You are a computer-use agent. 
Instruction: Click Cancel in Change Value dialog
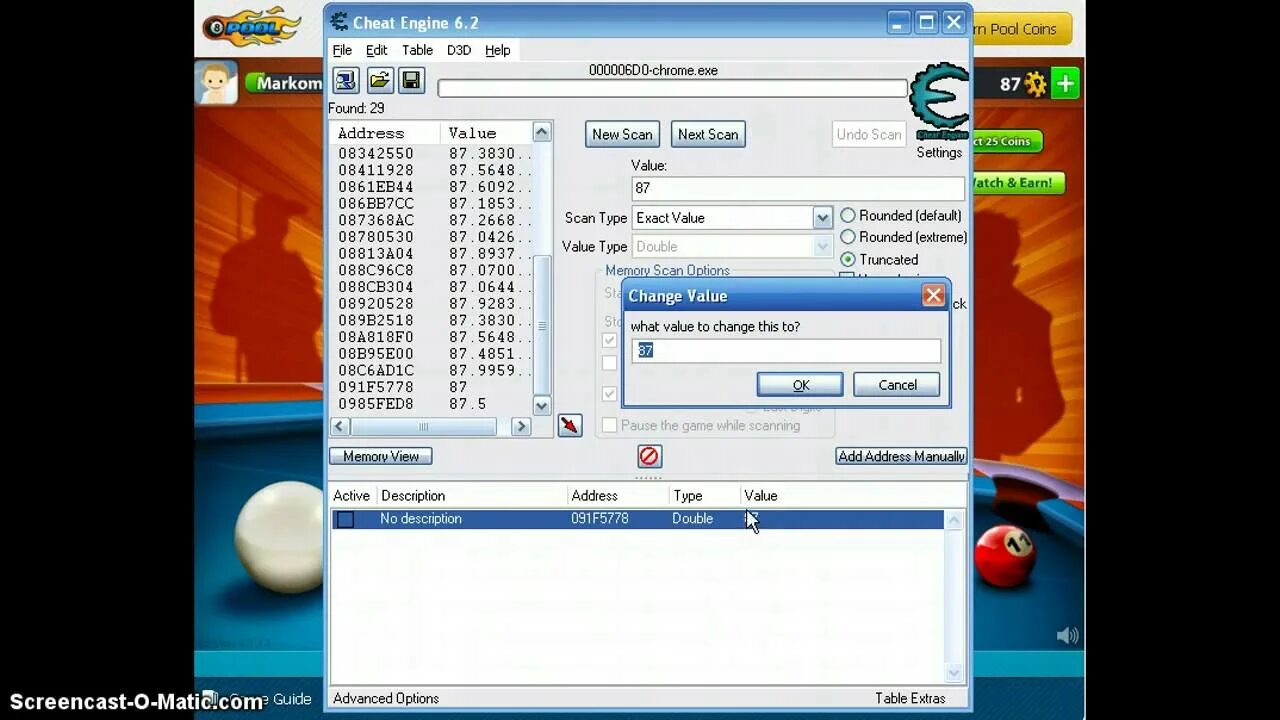[x=897, y=385]
